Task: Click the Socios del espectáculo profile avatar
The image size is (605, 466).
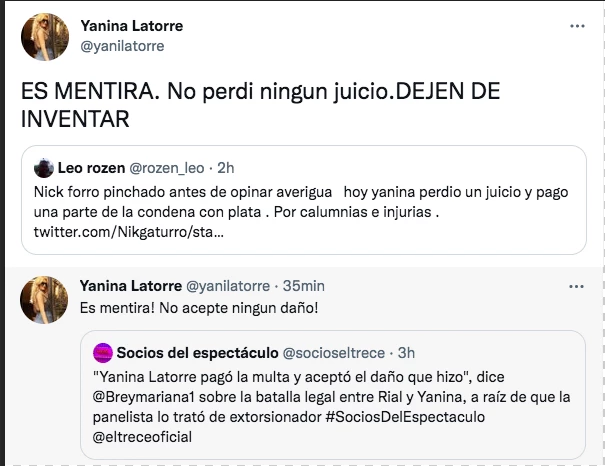Action: click(x=102, y=353)
